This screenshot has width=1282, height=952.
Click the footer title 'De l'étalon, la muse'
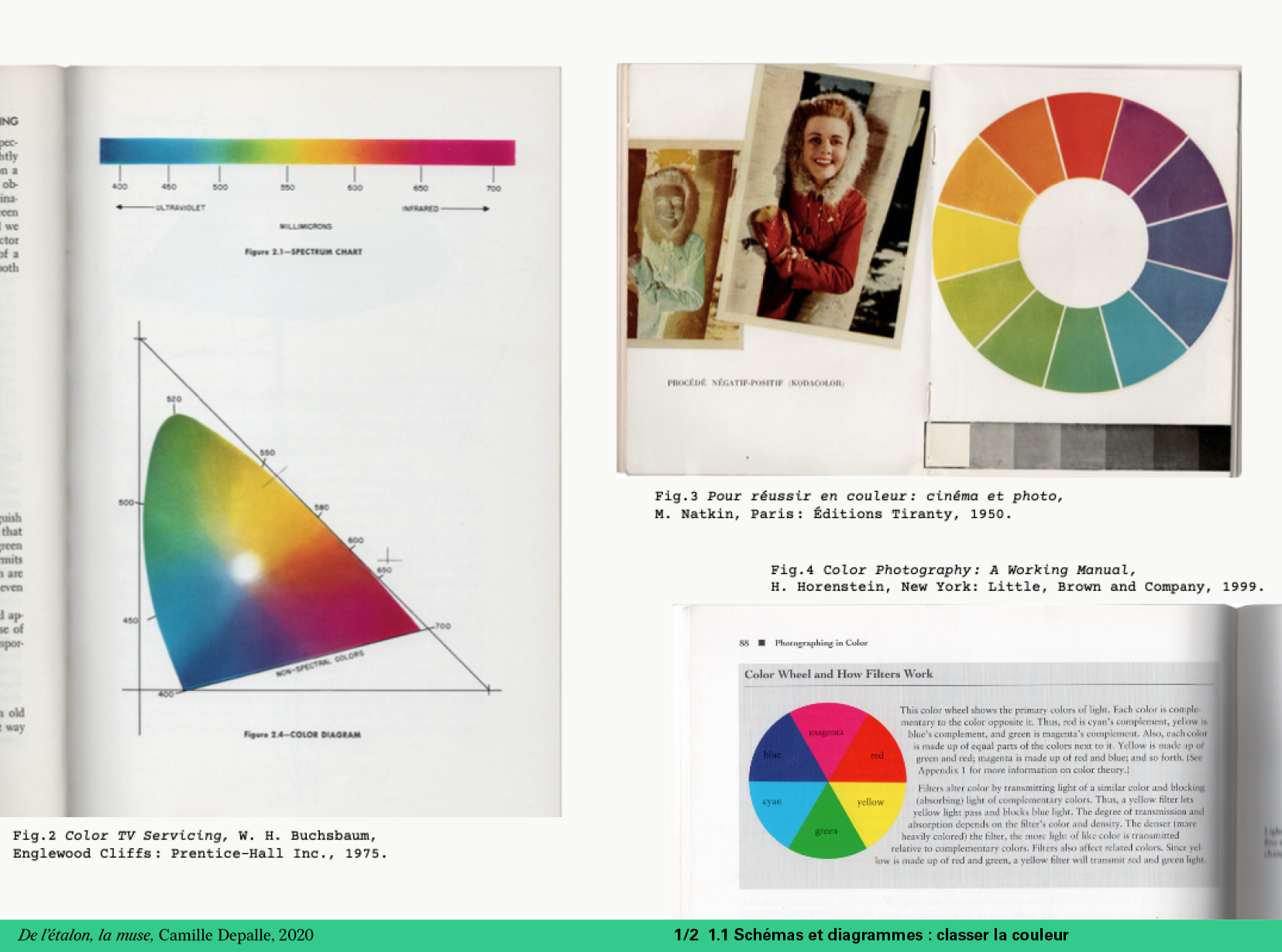85,935
